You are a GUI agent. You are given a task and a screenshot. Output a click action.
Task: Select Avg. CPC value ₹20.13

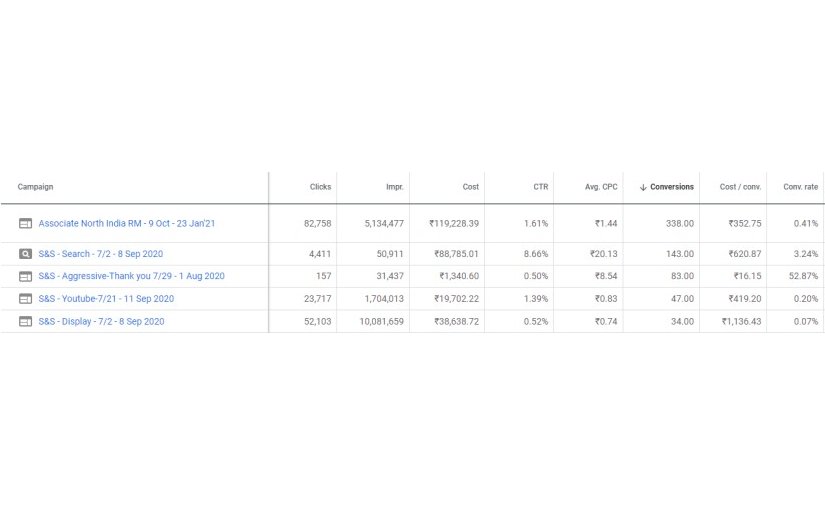[603, 254]
